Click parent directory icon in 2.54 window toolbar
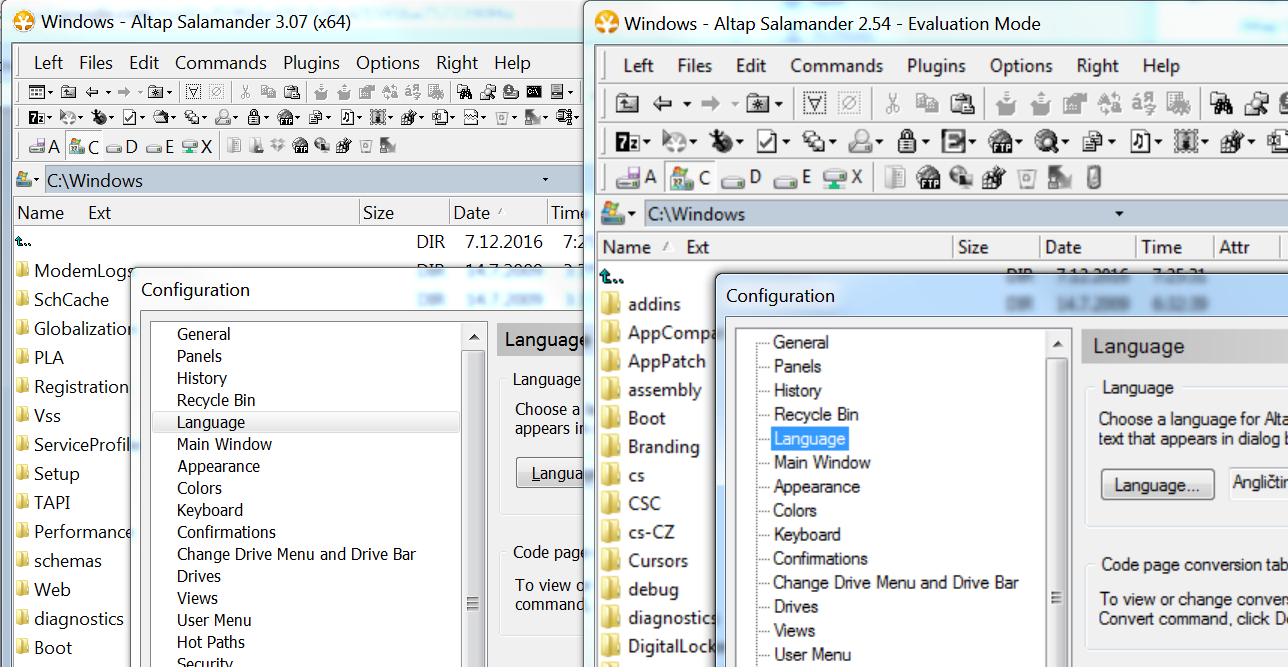 (x=627, y=103)
